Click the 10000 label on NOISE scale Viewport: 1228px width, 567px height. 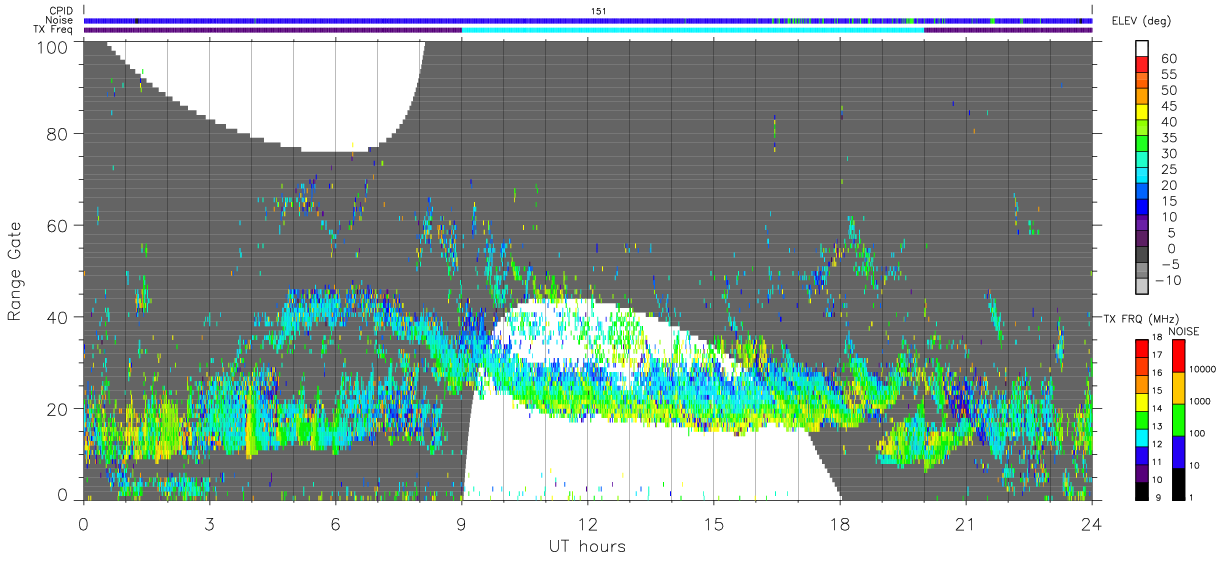click(1204, 370)
